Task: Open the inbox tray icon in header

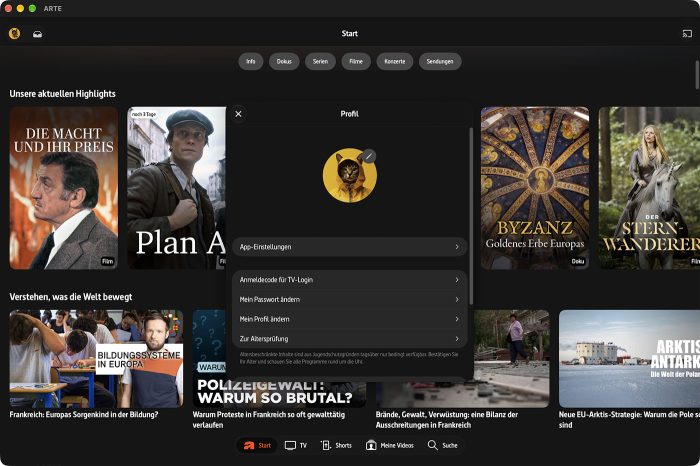Action: pyautogui.click(x=38, y=34)
